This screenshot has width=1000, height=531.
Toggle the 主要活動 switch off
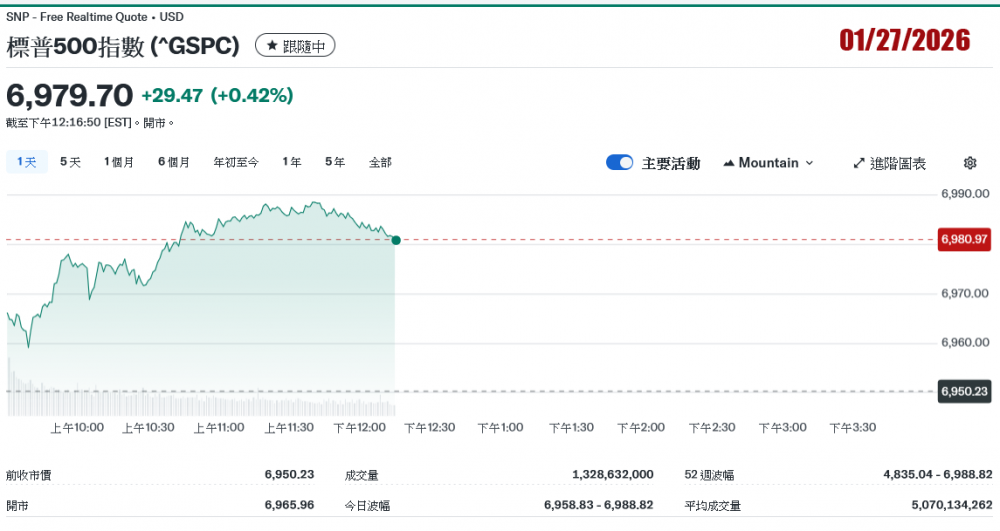coord(620,163)
